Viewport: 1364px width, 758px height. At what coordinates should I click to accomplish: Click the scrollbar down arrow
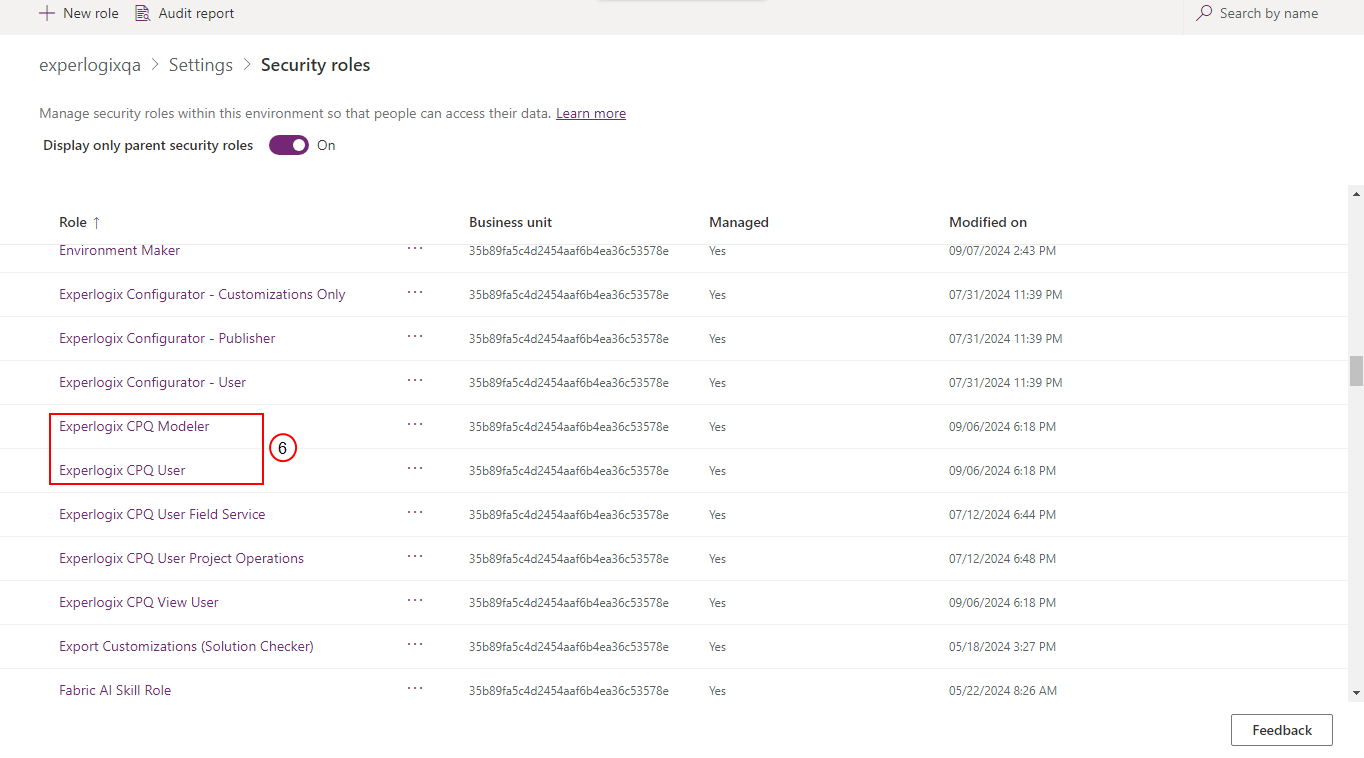(x=1356, y=692)
